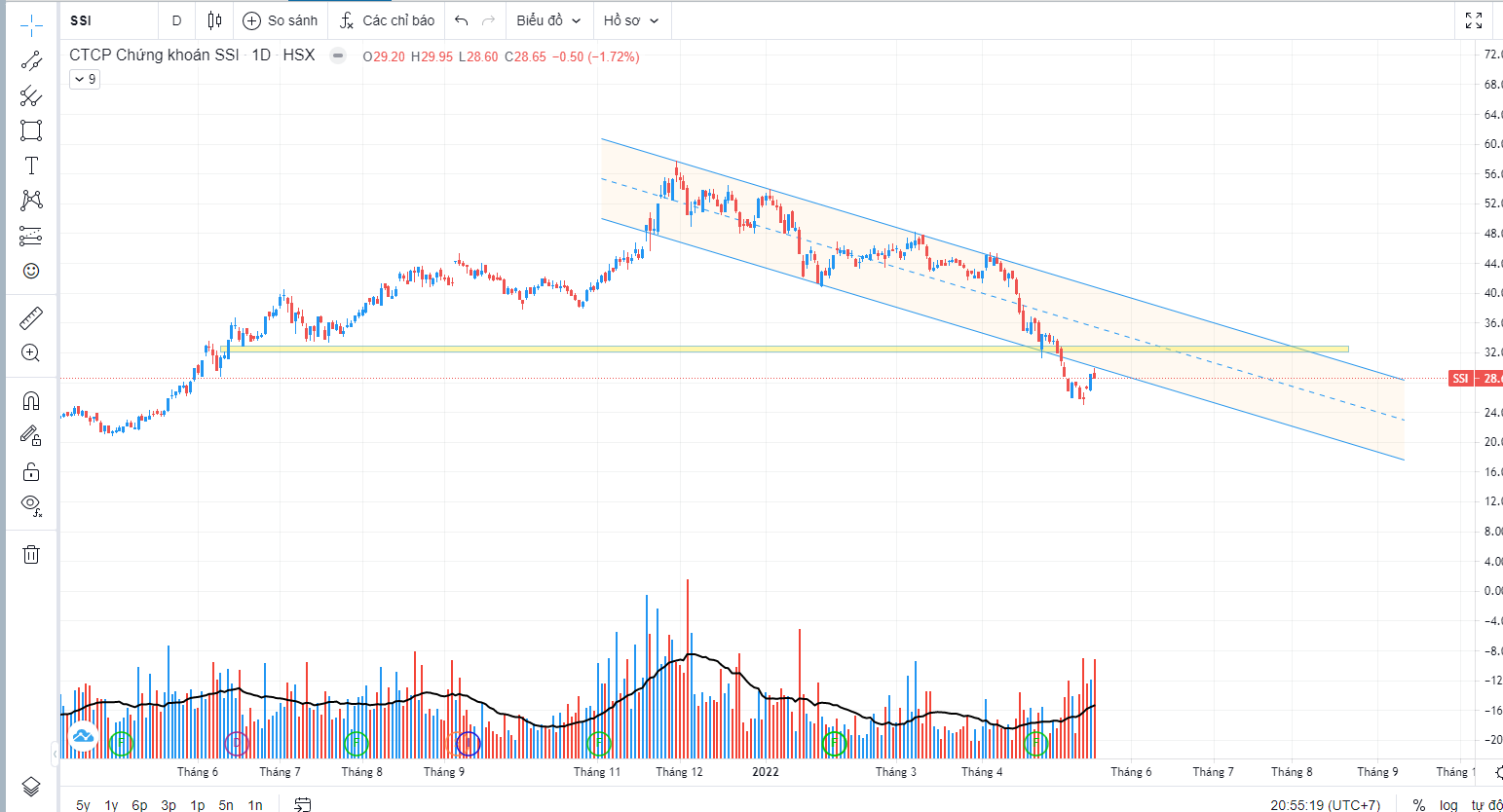
Task: Click the first green event marker on timeline
Action: (120, 744)
